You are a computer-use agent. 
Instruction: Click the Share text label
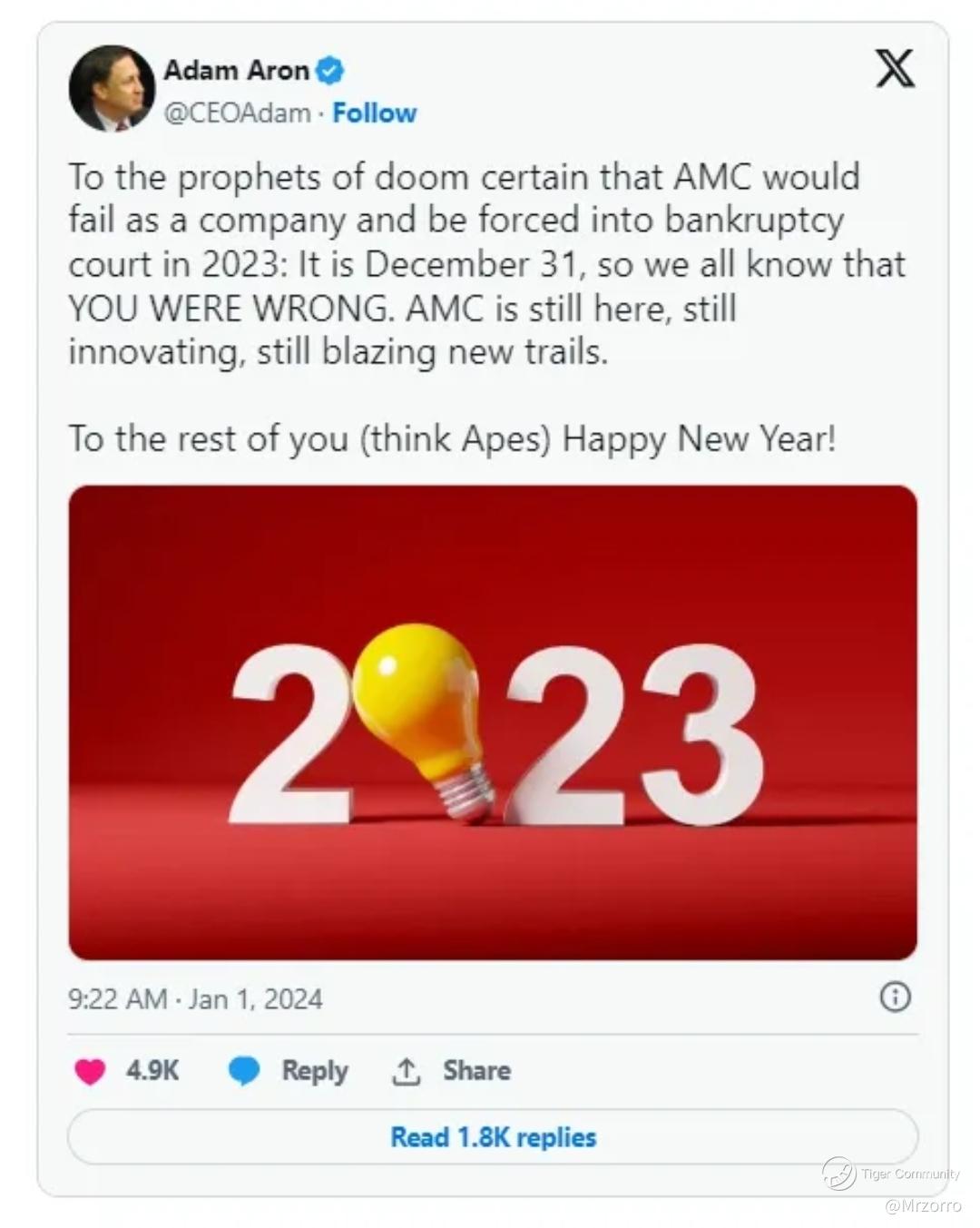pyautogui.click(x=476, y=1071)
